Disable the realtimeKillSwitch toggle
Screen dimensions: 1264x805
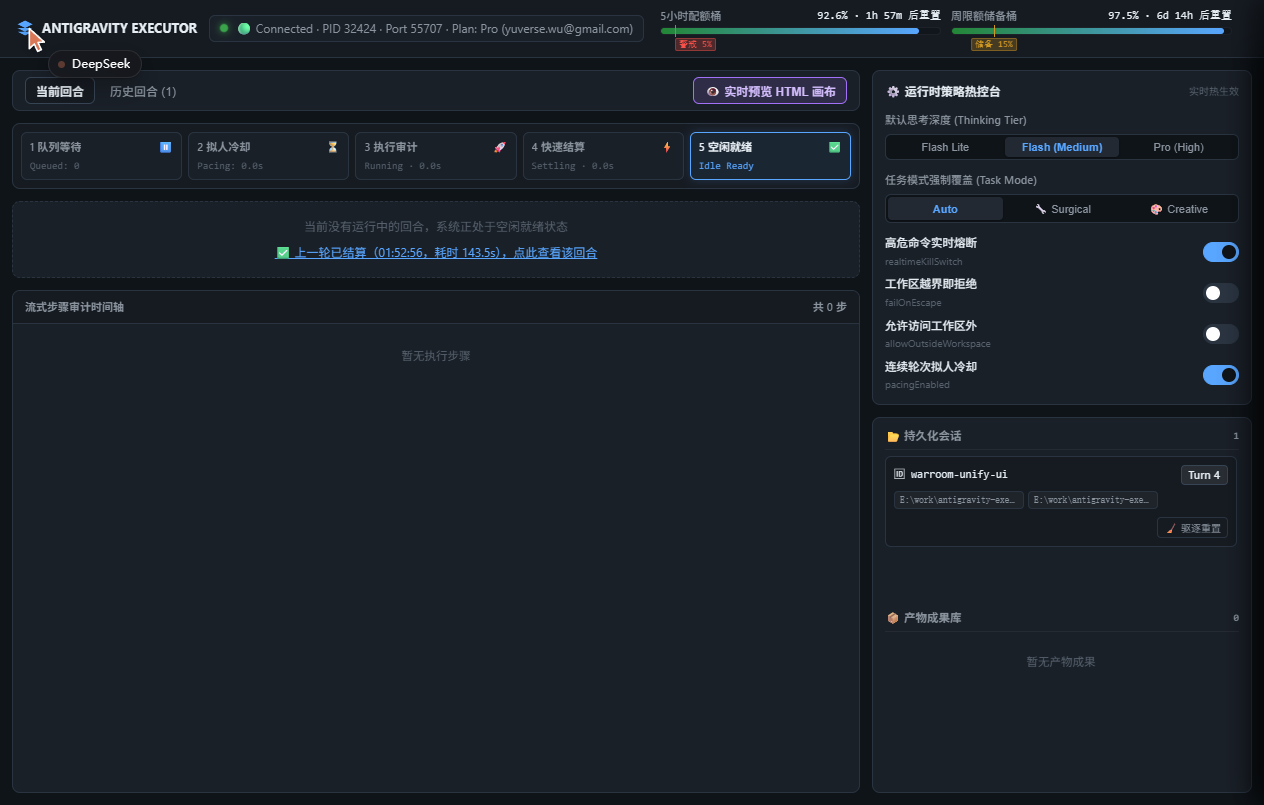click(x=1220, y=252)
